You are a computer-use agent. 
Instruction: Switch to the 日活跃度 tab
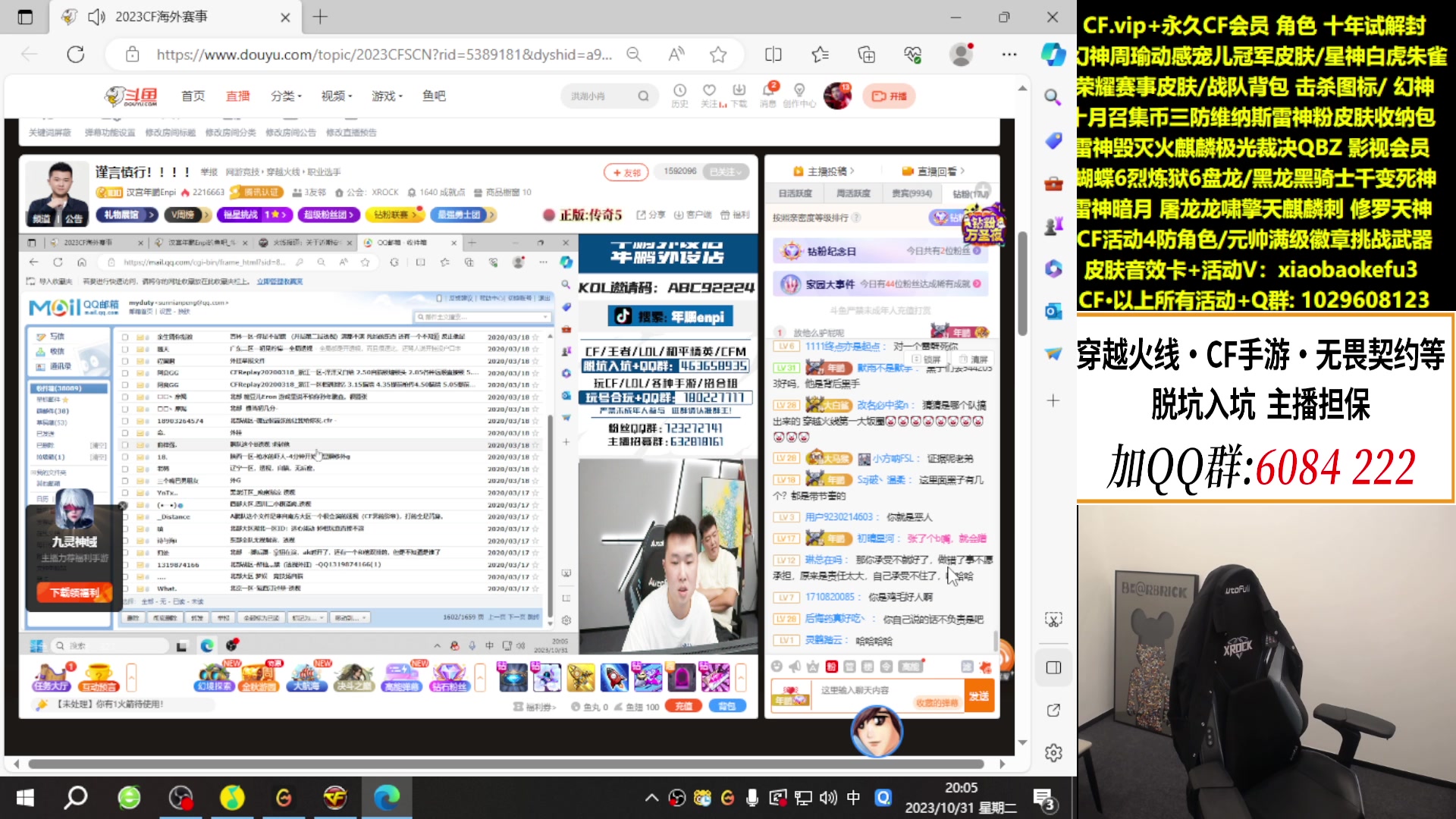click(x=795, y=194)
